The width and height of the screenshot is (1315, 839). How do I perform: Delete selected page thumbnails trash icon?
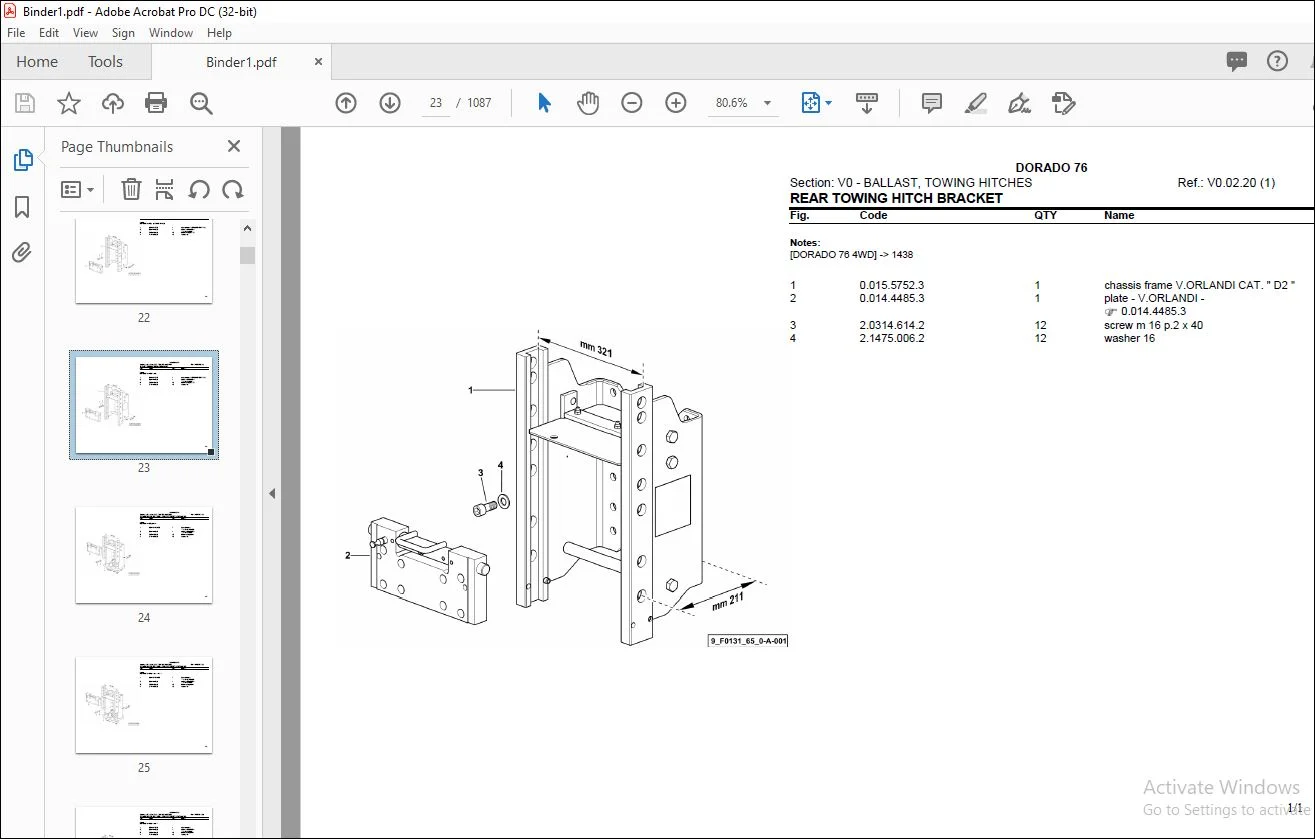click(131, 189)
